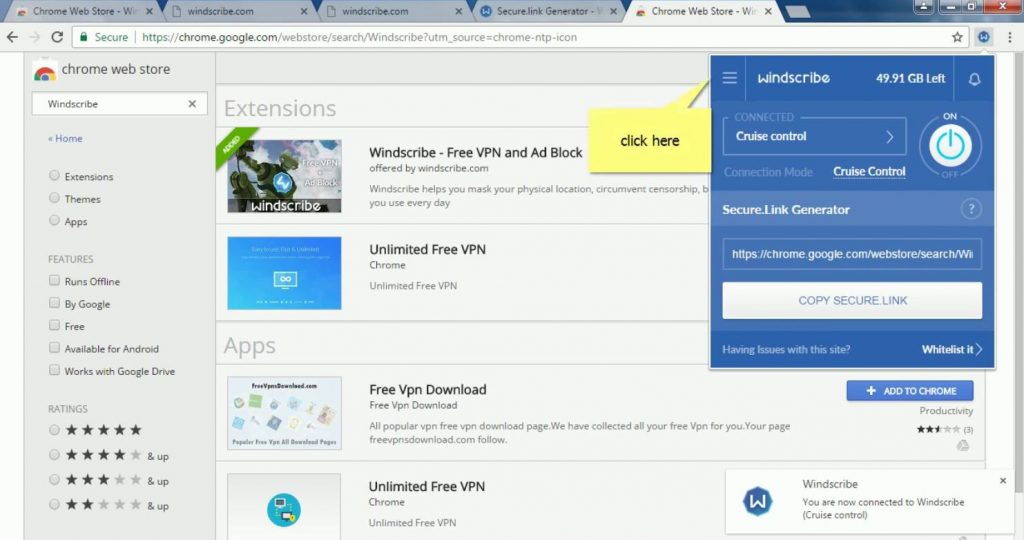Check Works with Google Drive filter
Image resolution: width=1024 pixels, height=540 pixels.
point(54,370)
